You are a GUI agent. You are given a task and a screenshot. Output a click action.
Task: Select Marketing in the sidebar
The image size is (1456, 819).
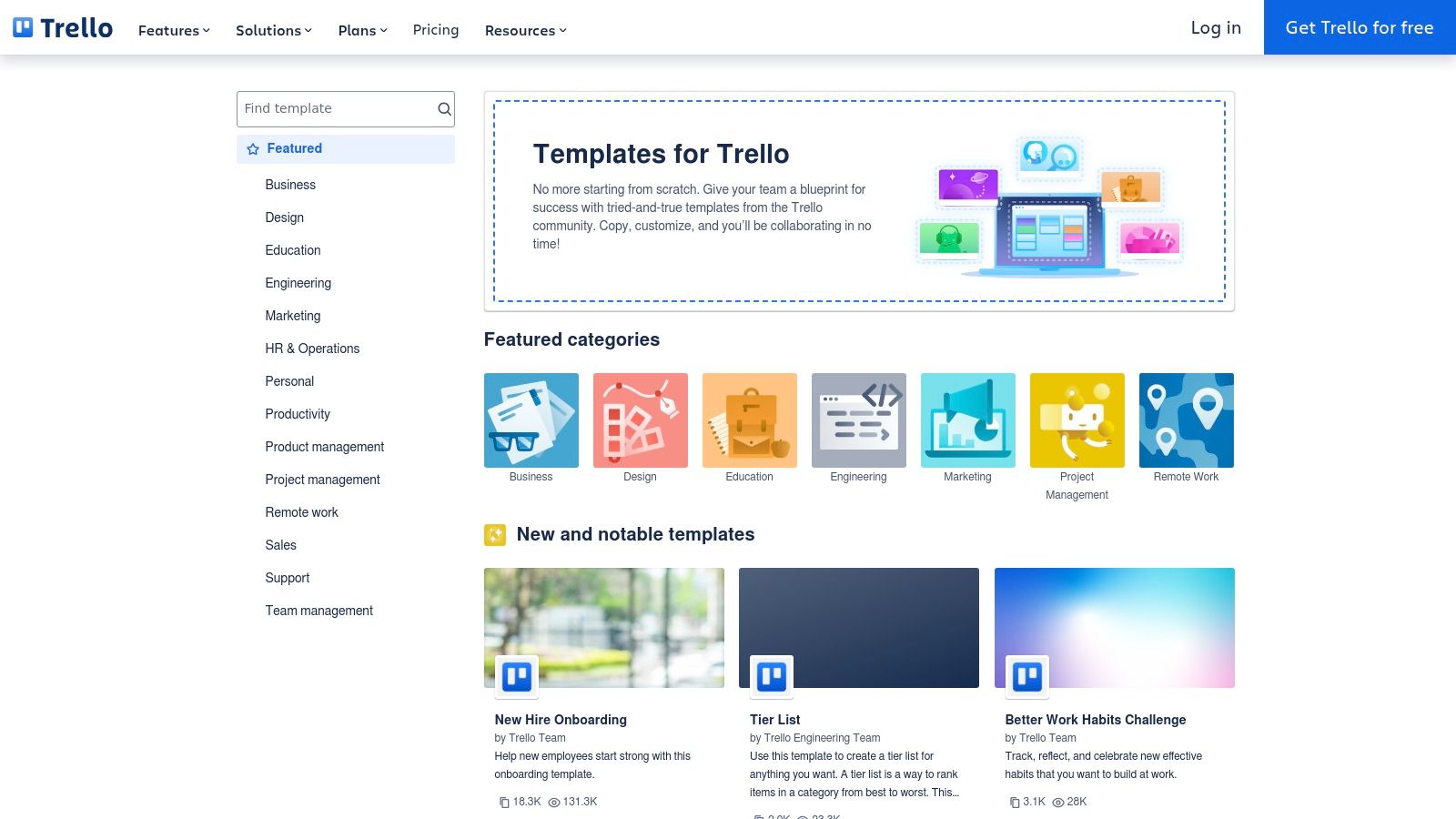click(293, 316)
